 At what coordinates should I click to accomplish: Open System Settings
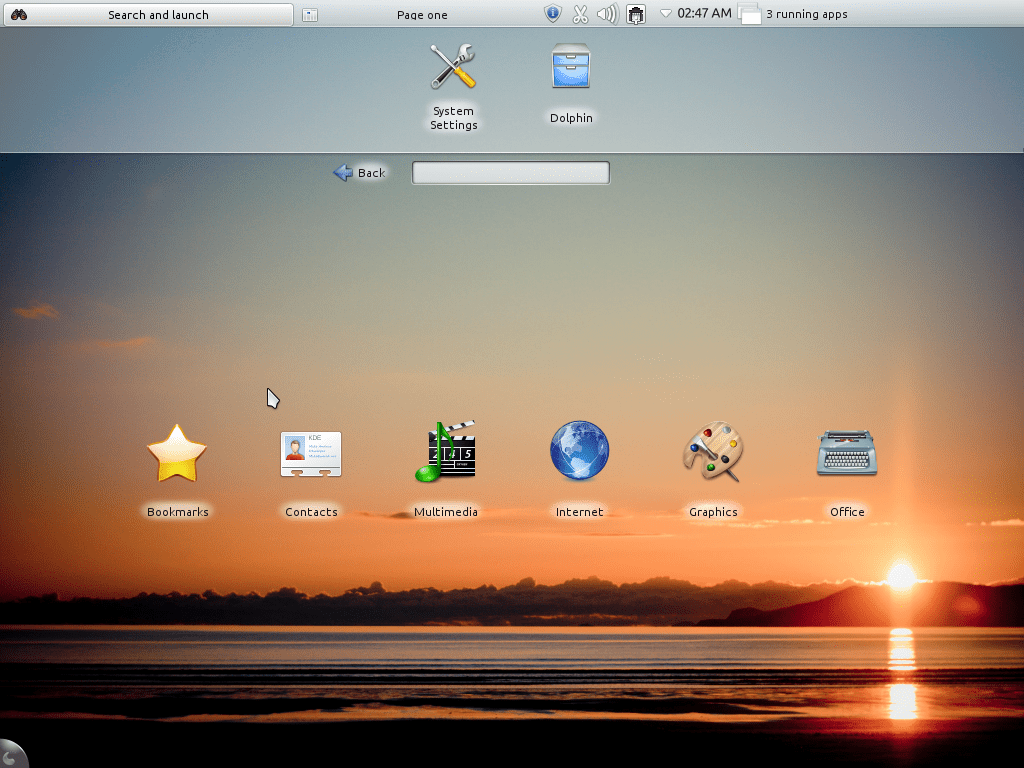pyautogui.click(x=453, y=80)
